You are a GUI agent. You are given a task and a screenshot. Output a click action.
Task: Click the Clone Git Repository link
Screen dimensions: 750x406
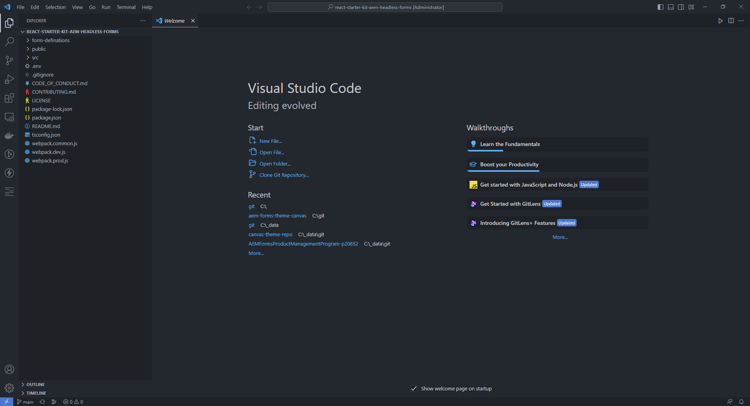pos(284,175)
